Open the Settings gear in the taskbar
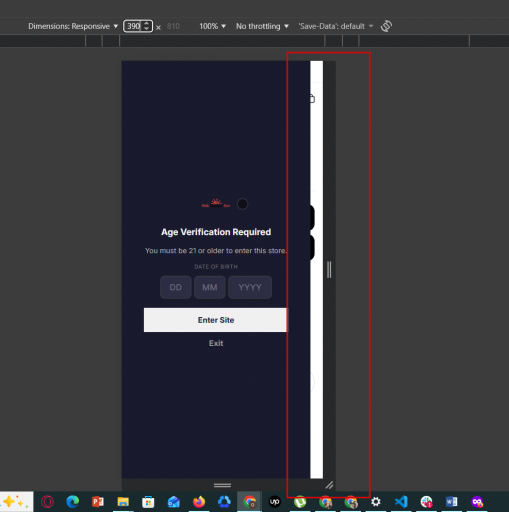 point(376,502)
